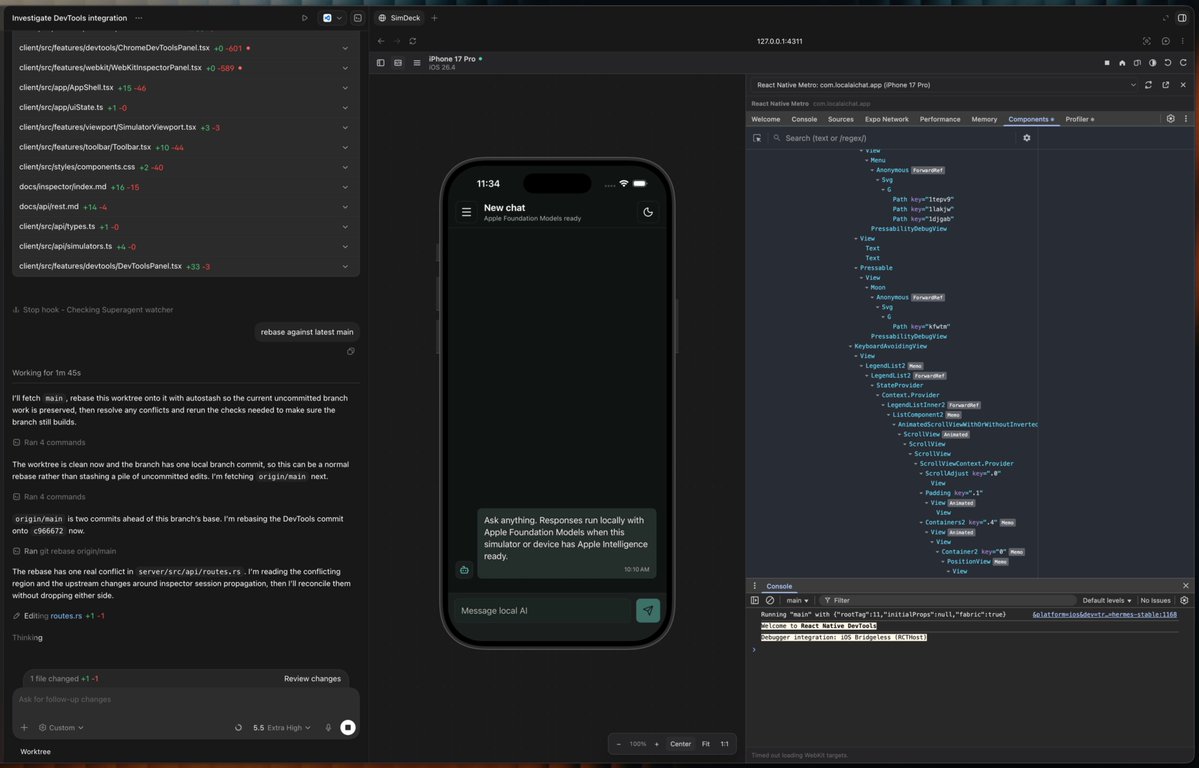The image size is (1199, 768).
Task: Switch to the Sources tab
Action: pyautogui.click(x=840, y=119)
